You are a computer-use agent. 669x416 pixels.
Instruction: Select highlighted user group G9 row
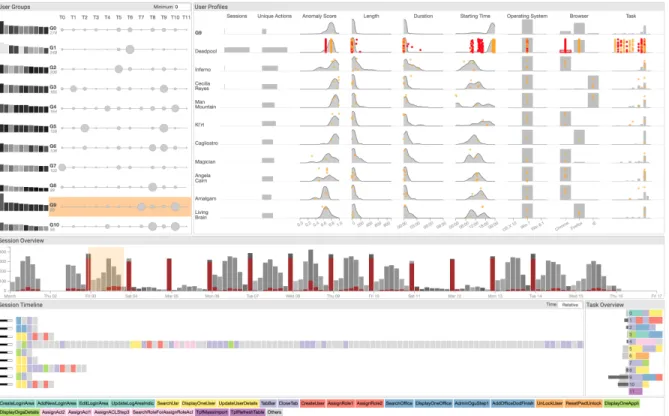point(119,207)
